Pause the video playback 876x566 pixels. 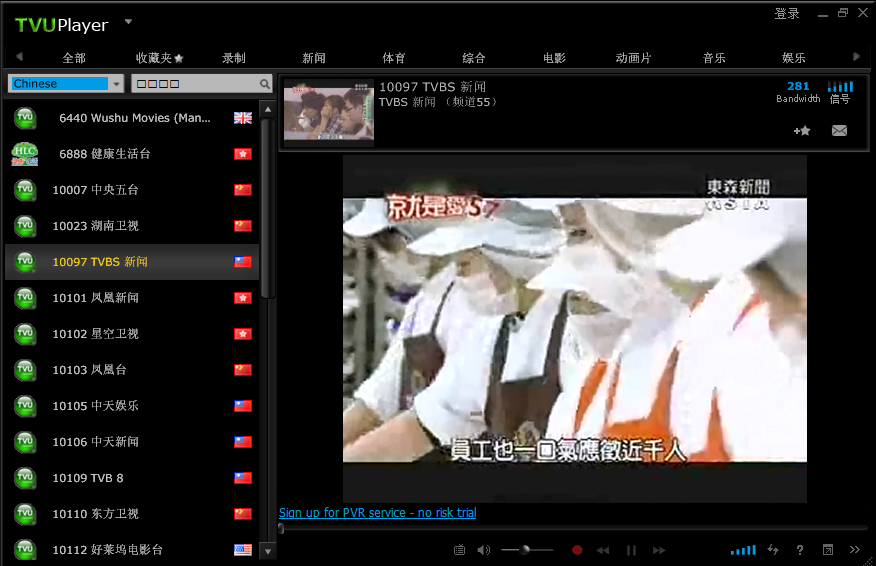click(x=631, y=550)
